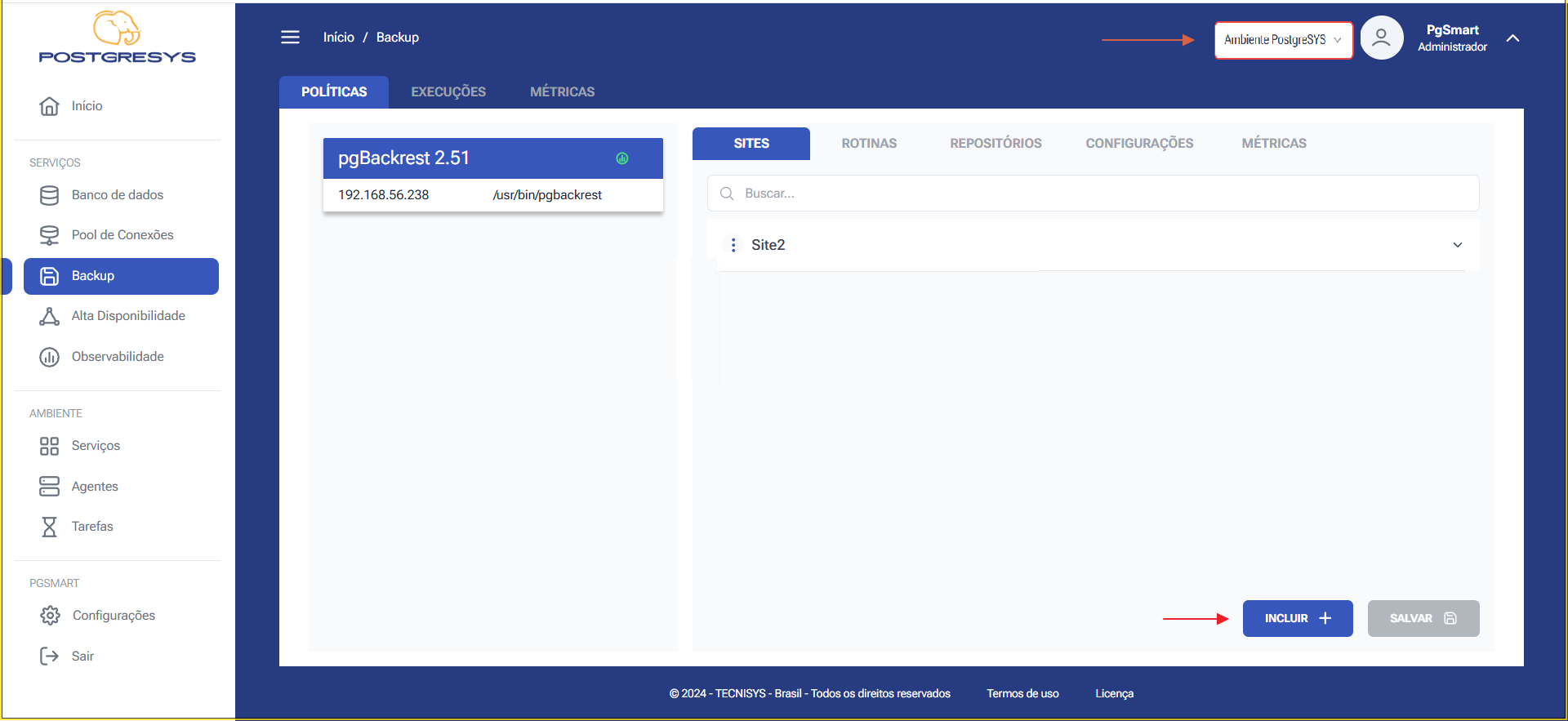Select the REPOSITÓRIOS tab

996,144
